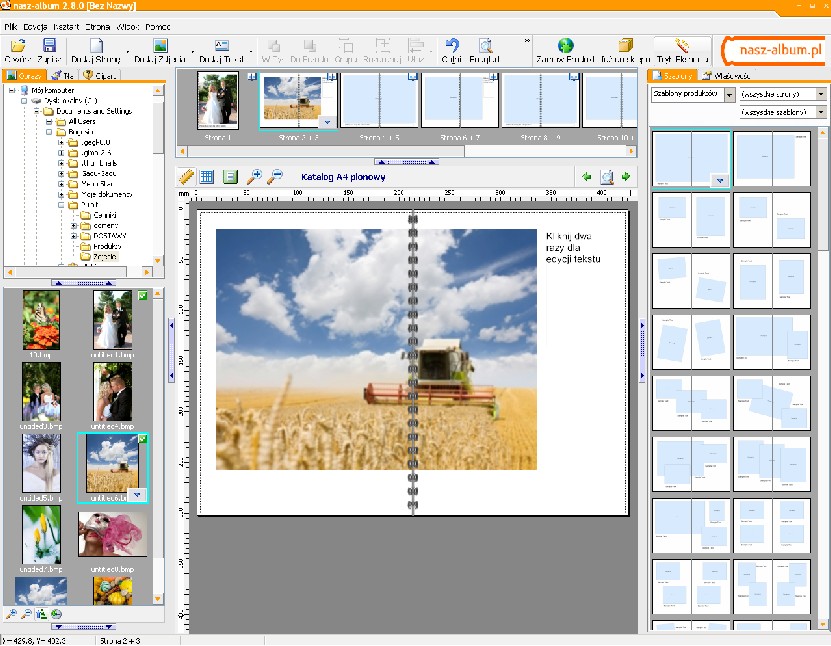Viewport: 831px width, 646px height.
Task: Click the harvester photo on the album spread
Action: pyautogui.click(x=376, y=349)
